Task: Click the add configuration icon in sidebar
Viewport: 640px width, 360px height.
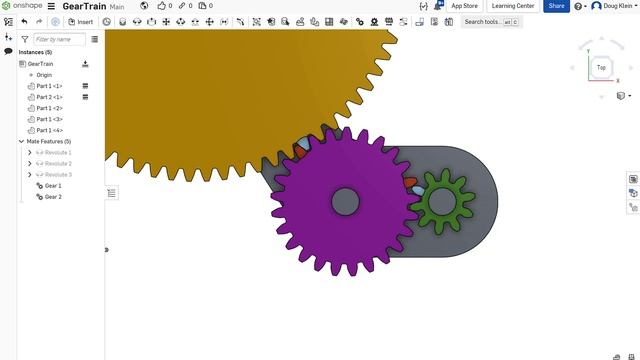Action: click(8, 37)
